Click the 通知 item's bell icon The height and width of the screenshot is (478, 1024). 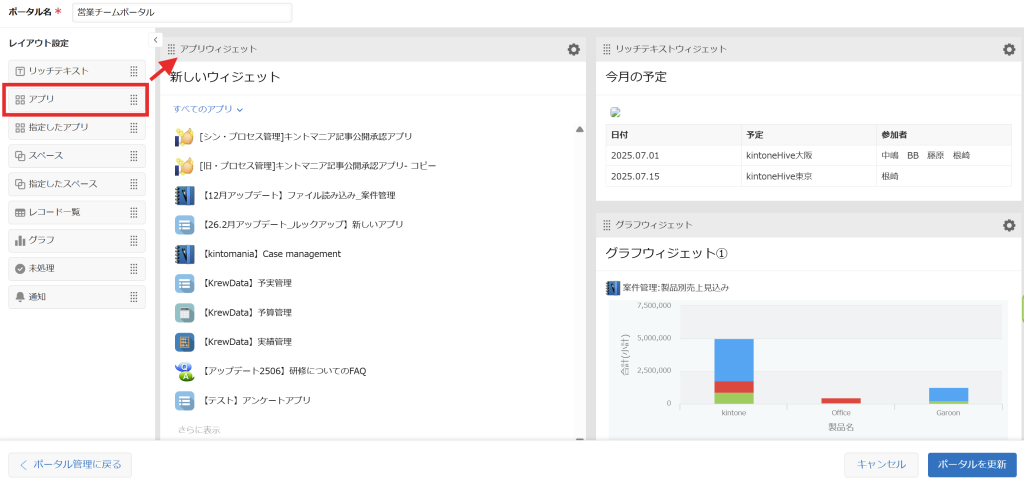point(20,297)
